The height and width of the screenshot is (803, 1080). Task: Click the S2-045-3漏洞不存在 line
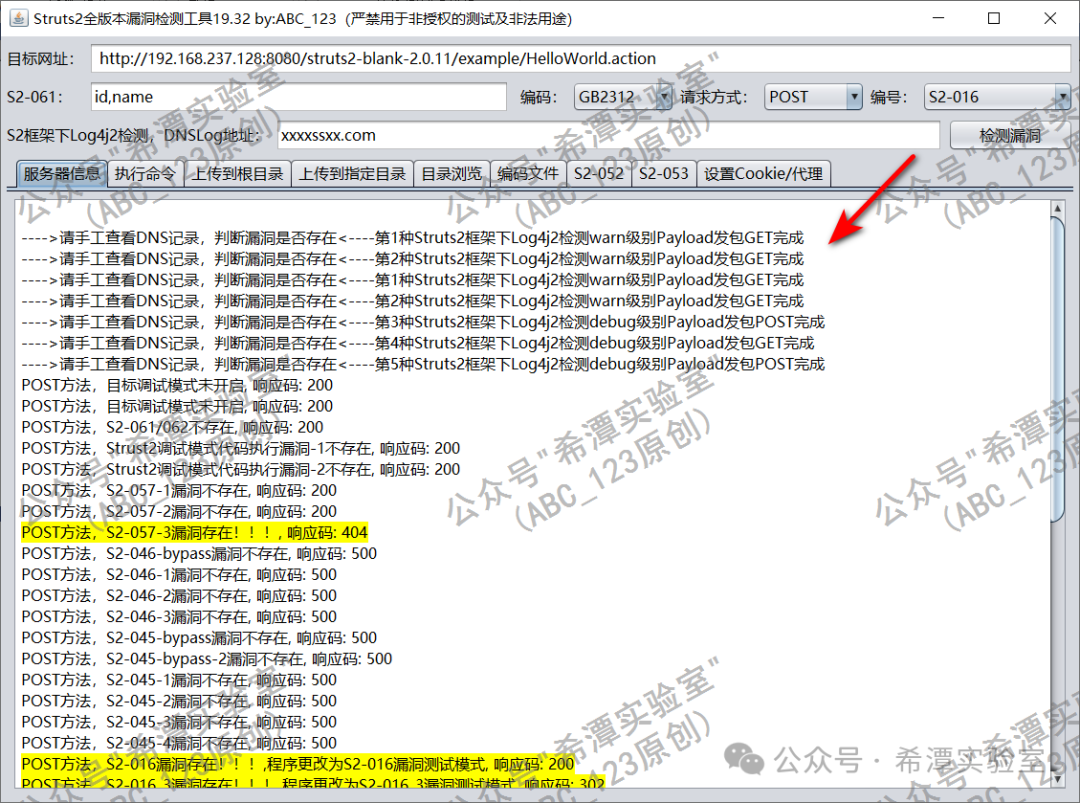pyautogui.click(x=179, y=722)
